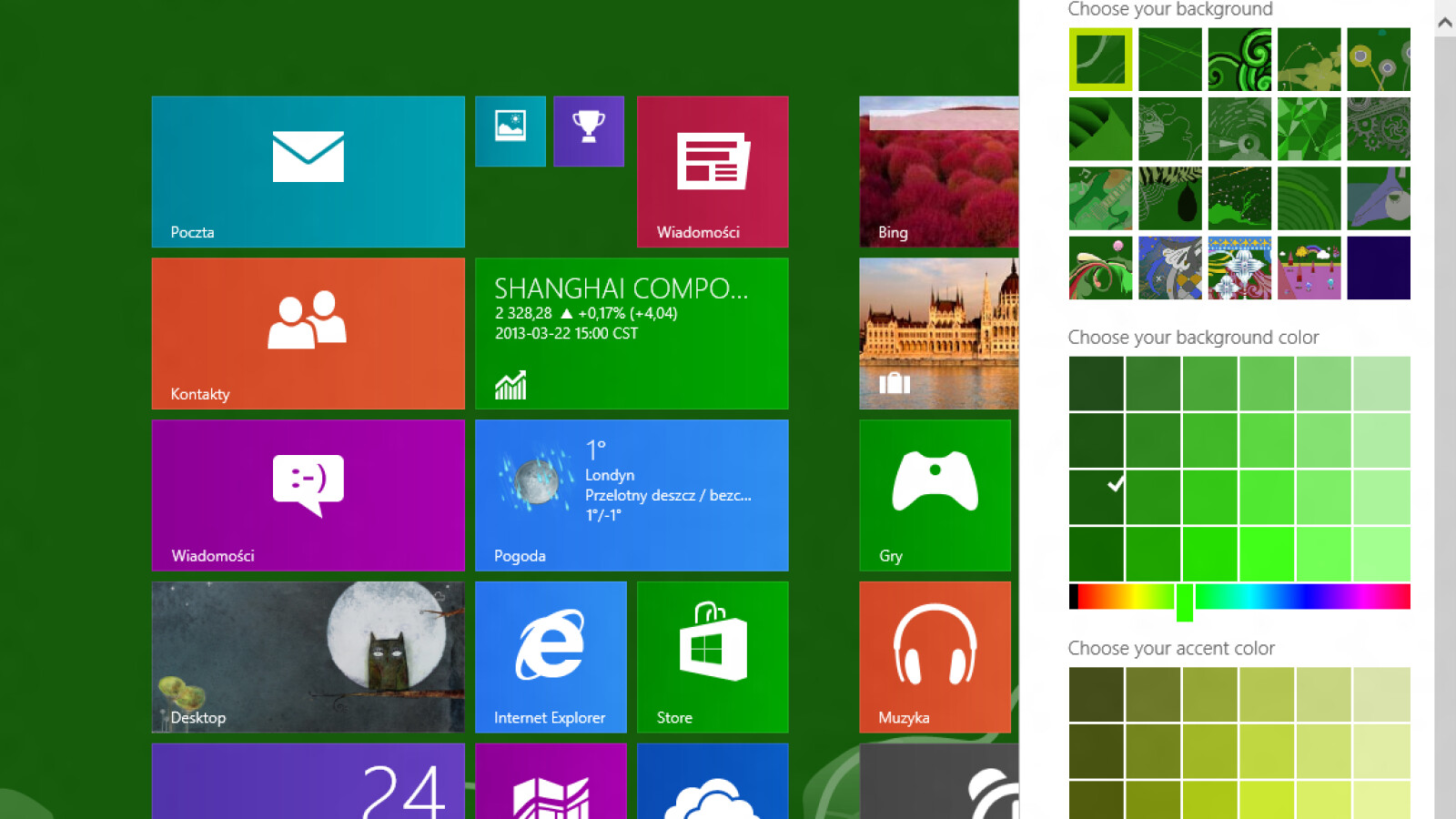
Task: Select the swirl pattern background thumbnail
Action: [1239, 60]
